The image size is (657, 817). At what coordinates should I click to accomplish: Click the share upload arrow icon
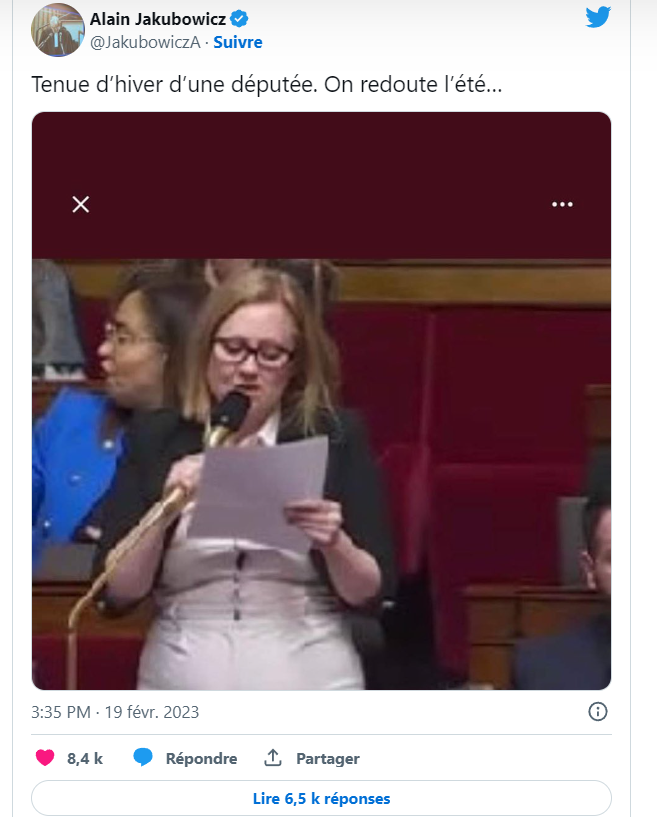pos(272,758)
